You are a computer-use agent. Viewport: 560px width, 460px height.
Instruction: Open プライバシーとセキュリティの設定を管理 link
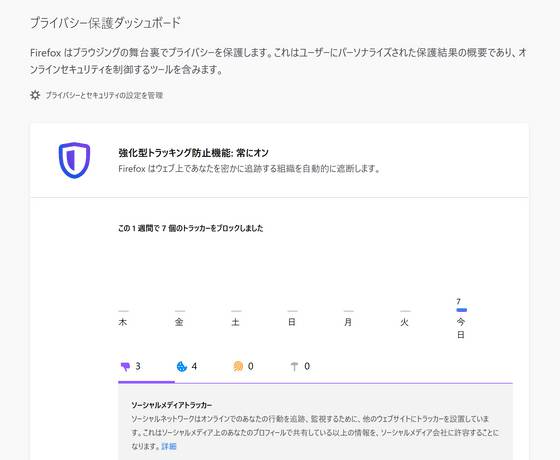coord(104,95)
